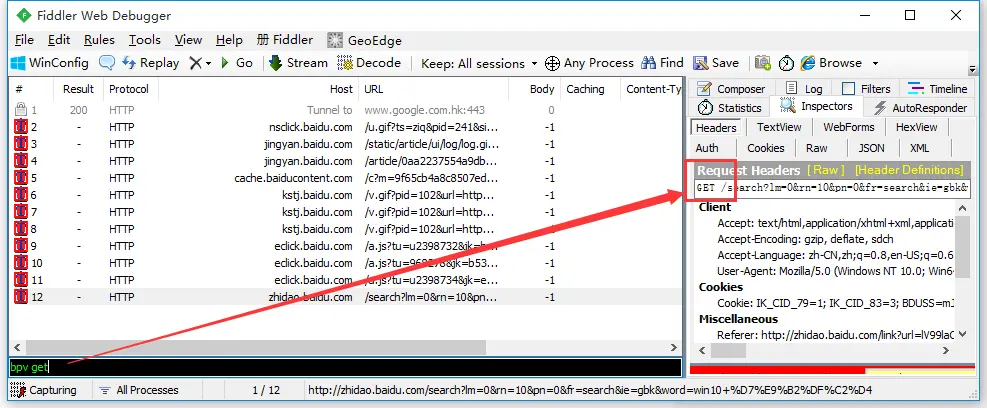
Task: Expand the Browse dropdown arrow
Action: (x=875, y=64)
